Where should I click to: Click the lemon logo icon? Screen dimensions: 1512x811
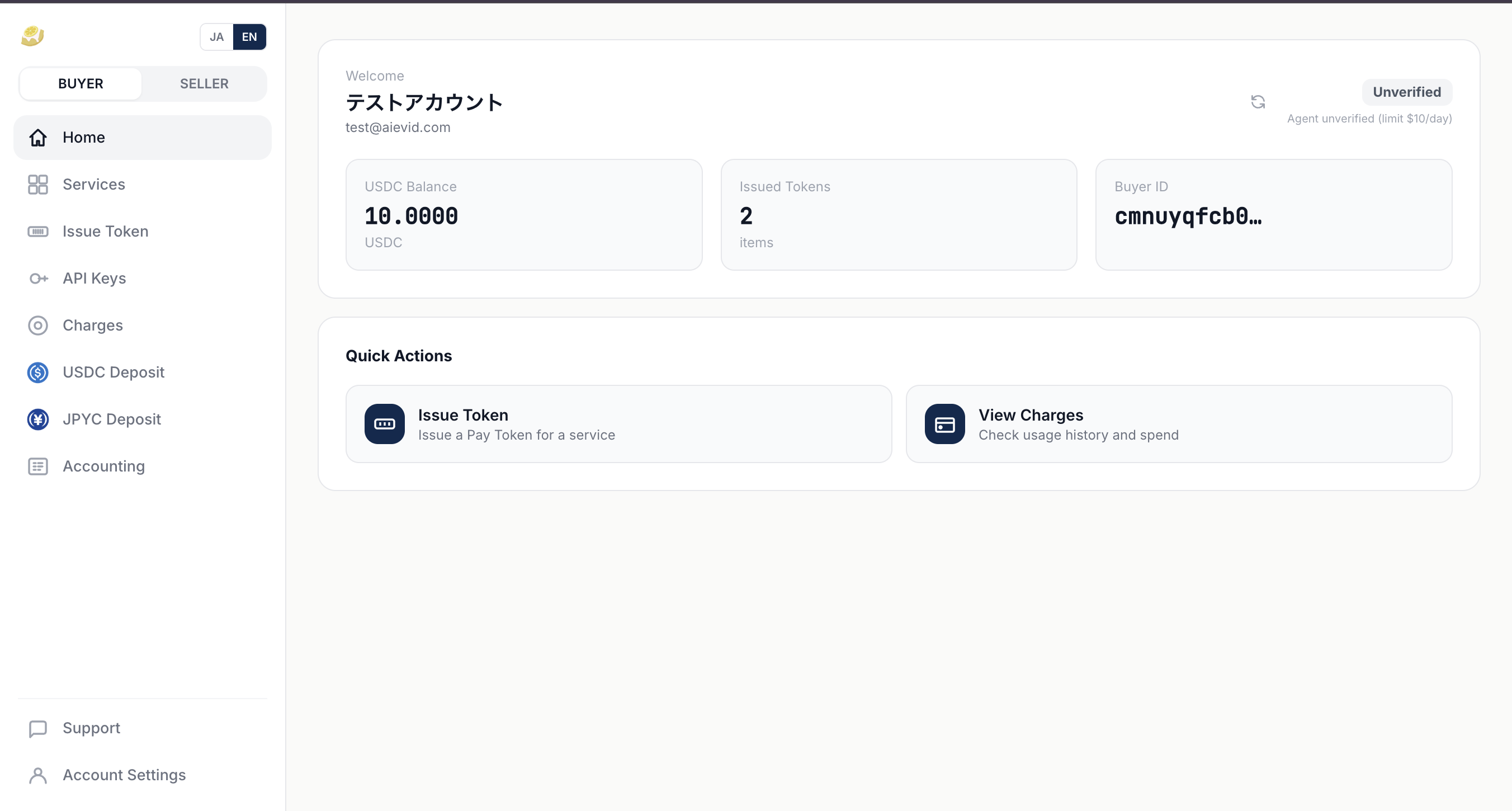pos(32,36)
